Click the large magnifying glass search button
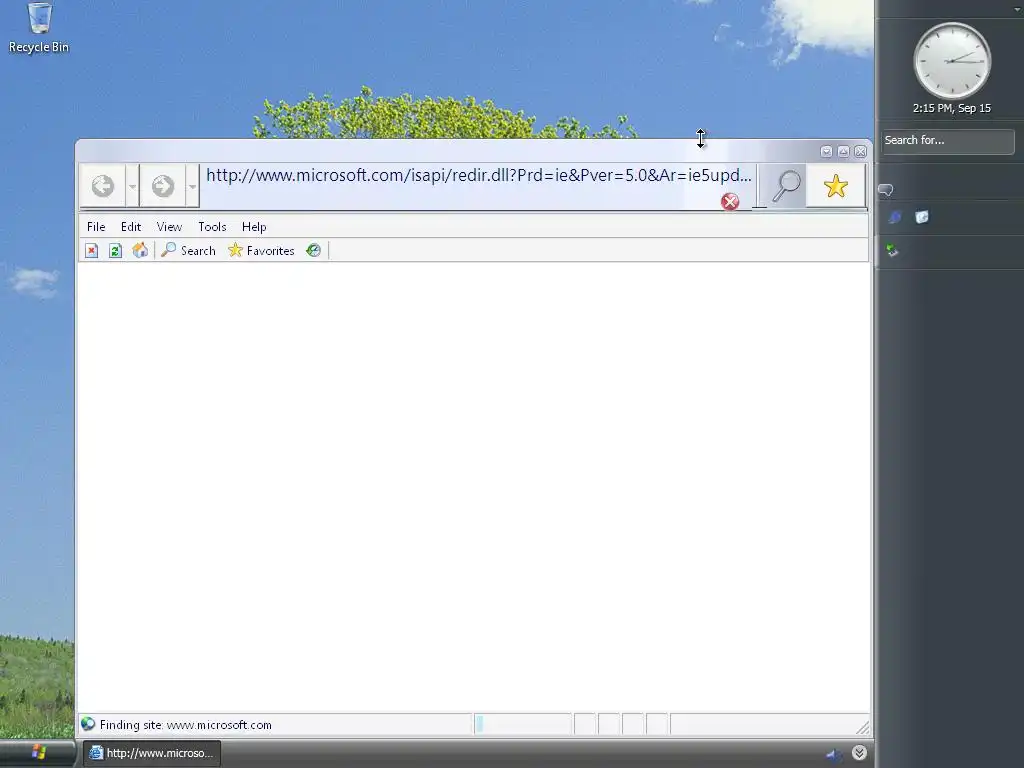 tap(786, 186)
